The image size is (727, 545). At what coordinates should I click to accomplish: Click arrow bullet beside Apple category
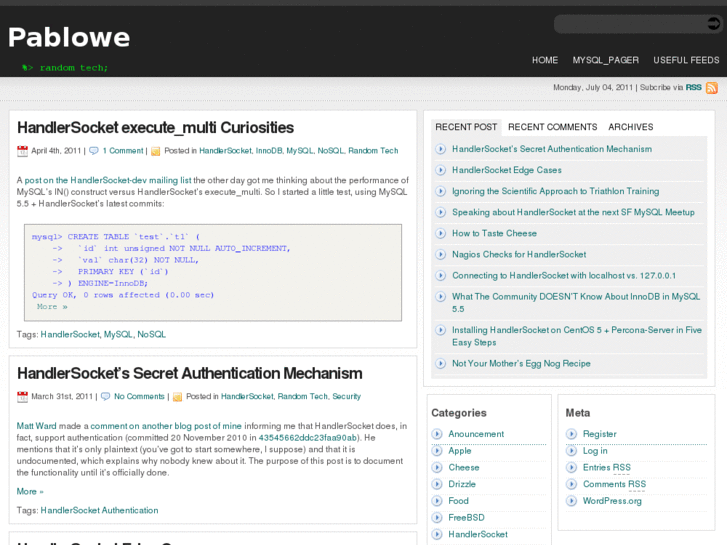[437, 451]
